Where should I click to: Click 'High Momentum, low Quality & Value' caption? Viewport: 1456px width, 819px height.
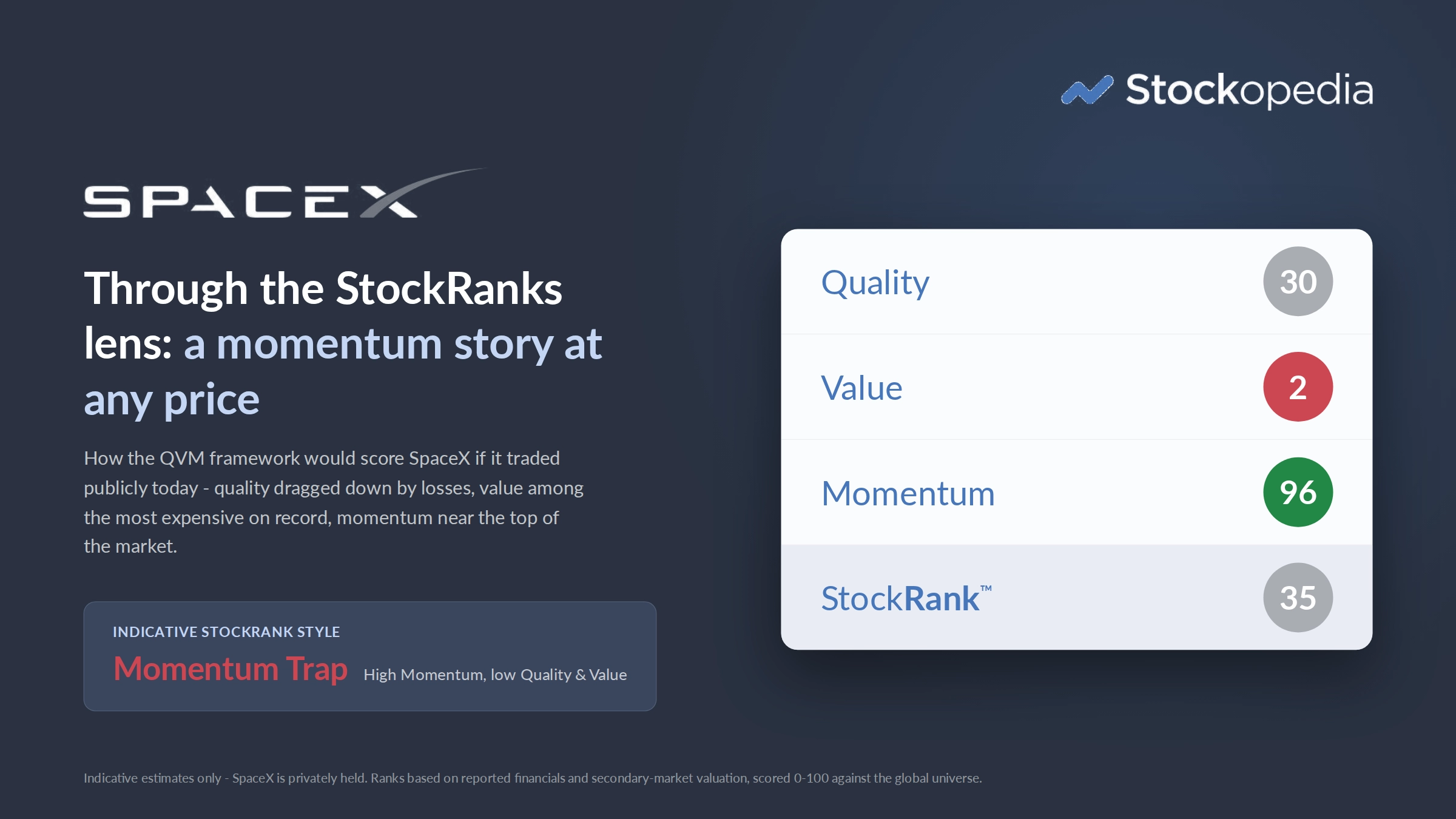tap(495, 675)
